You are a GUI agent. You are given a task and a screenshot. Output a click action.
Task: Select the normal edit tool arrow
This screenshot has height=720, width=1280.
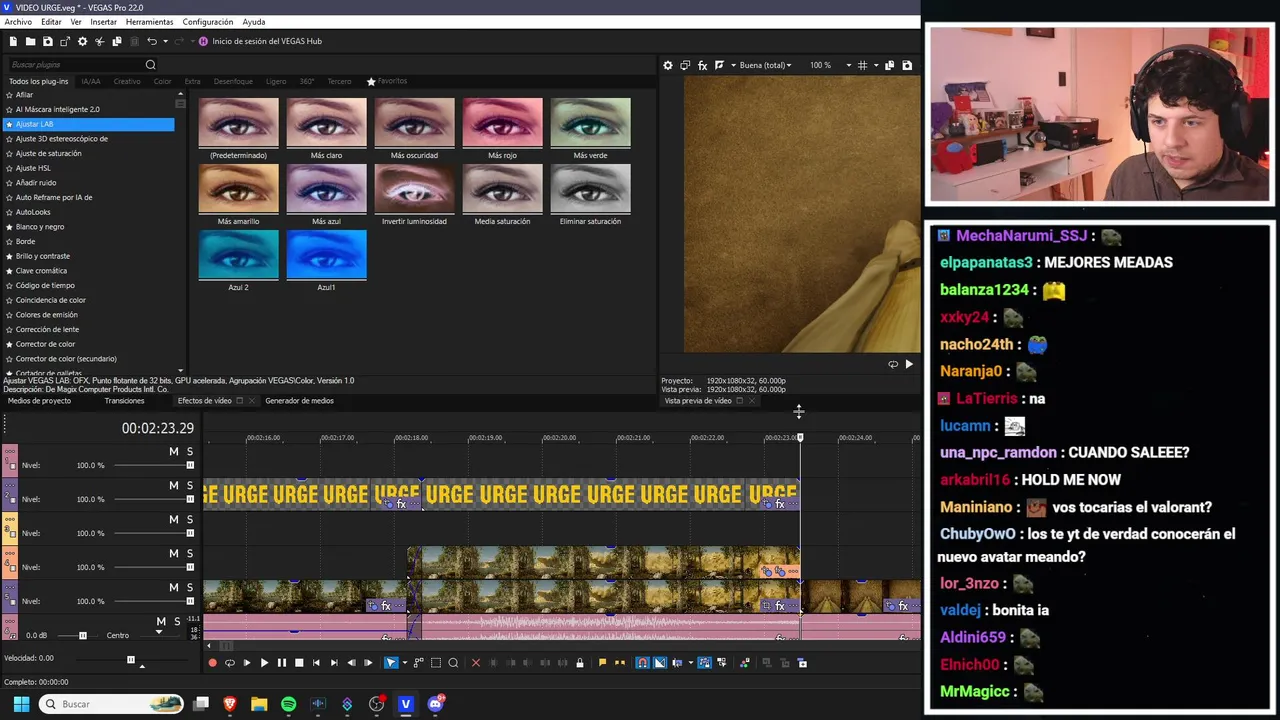click(x=390, y=663)
